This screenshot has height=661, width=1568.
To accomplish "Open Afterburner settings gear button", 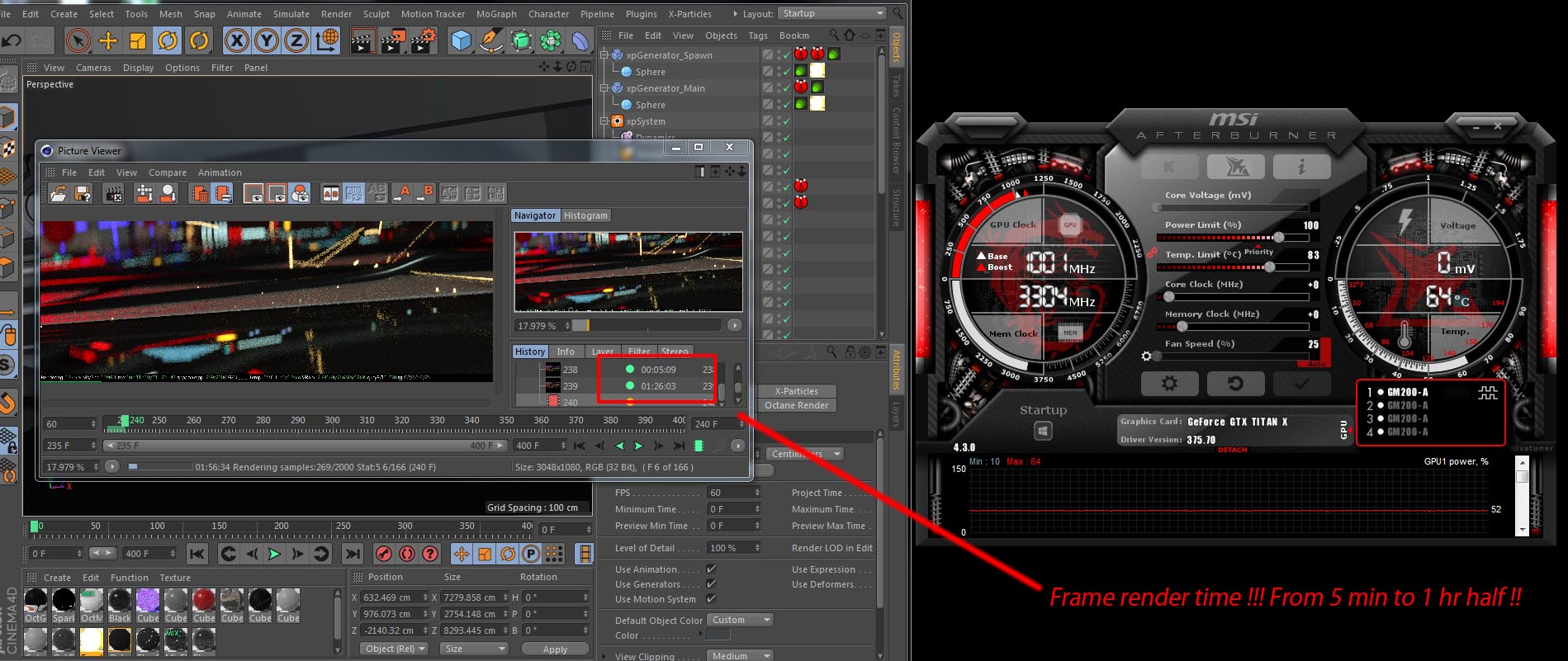I will (1169, 384).
